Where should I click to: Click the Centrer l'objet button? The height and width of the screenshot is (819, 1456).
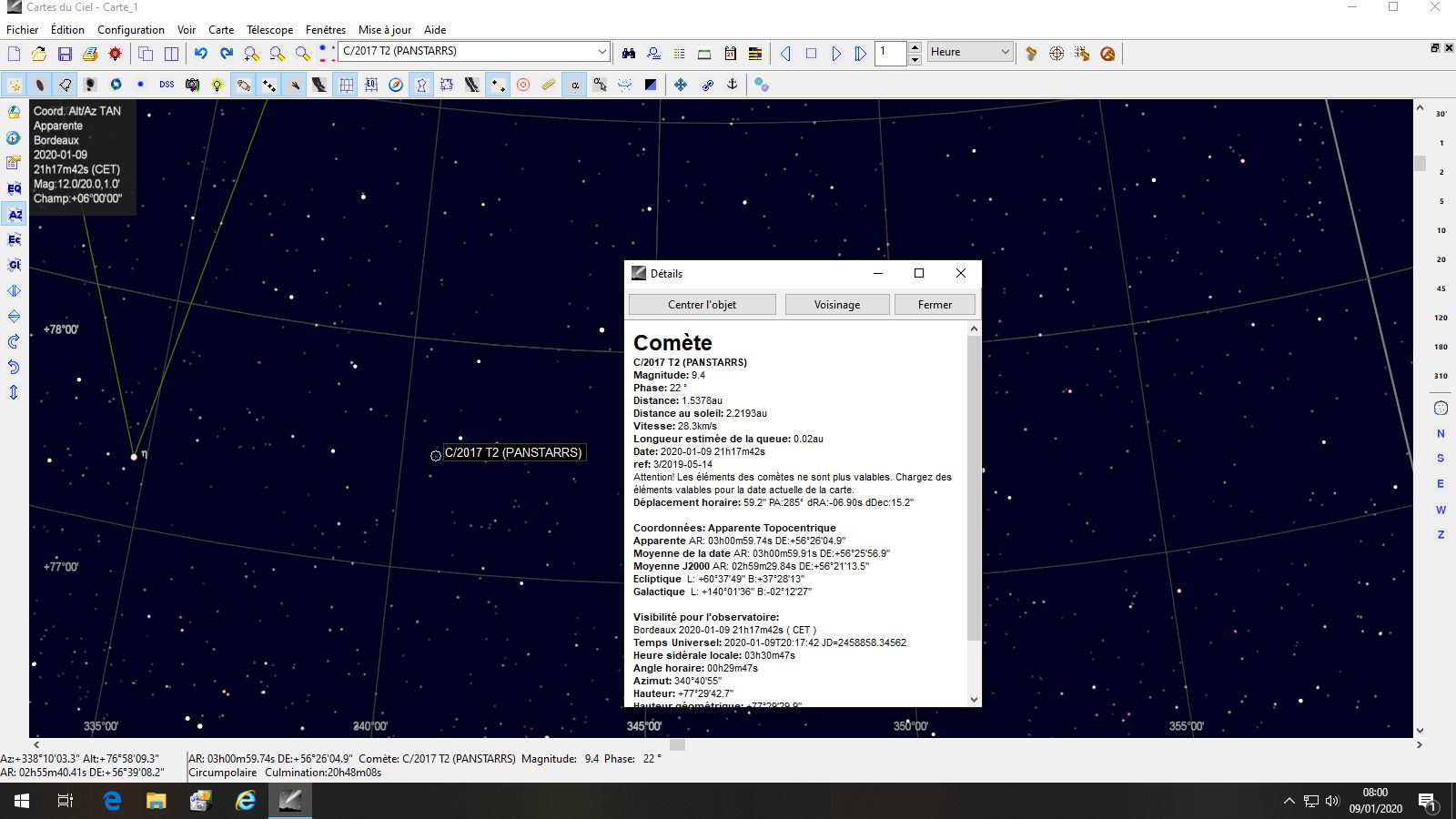coord(703,305)
